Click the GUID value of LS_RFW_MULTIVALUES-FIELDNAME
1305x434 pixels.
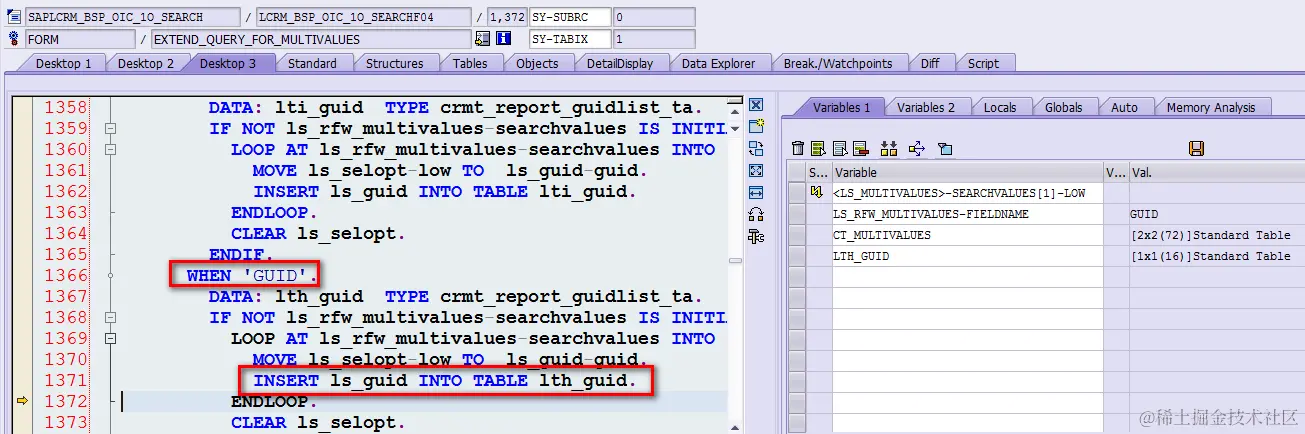[1144, 214]
